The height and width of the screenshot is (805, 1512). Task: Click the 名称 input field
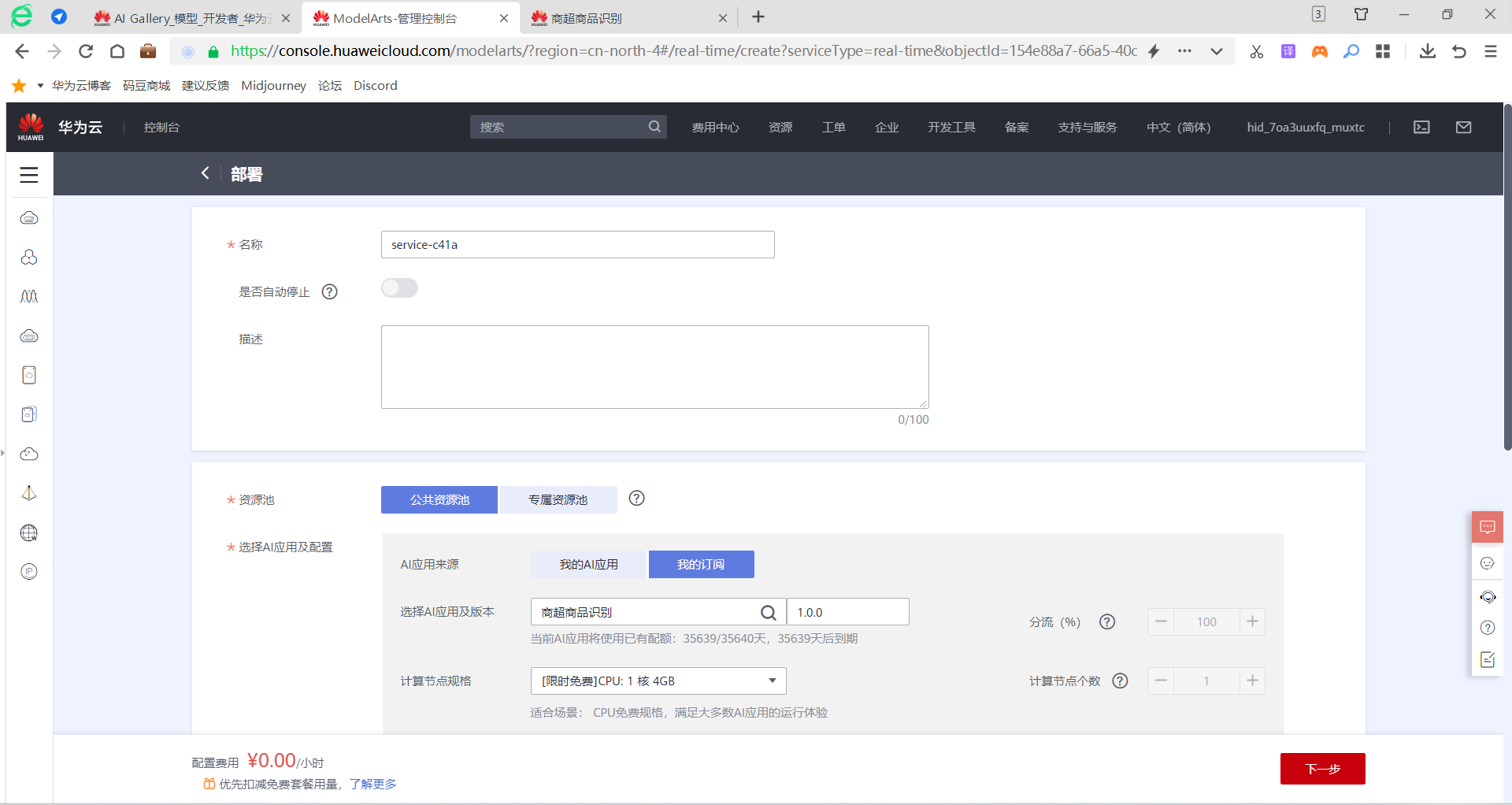[x=578, y=244]
